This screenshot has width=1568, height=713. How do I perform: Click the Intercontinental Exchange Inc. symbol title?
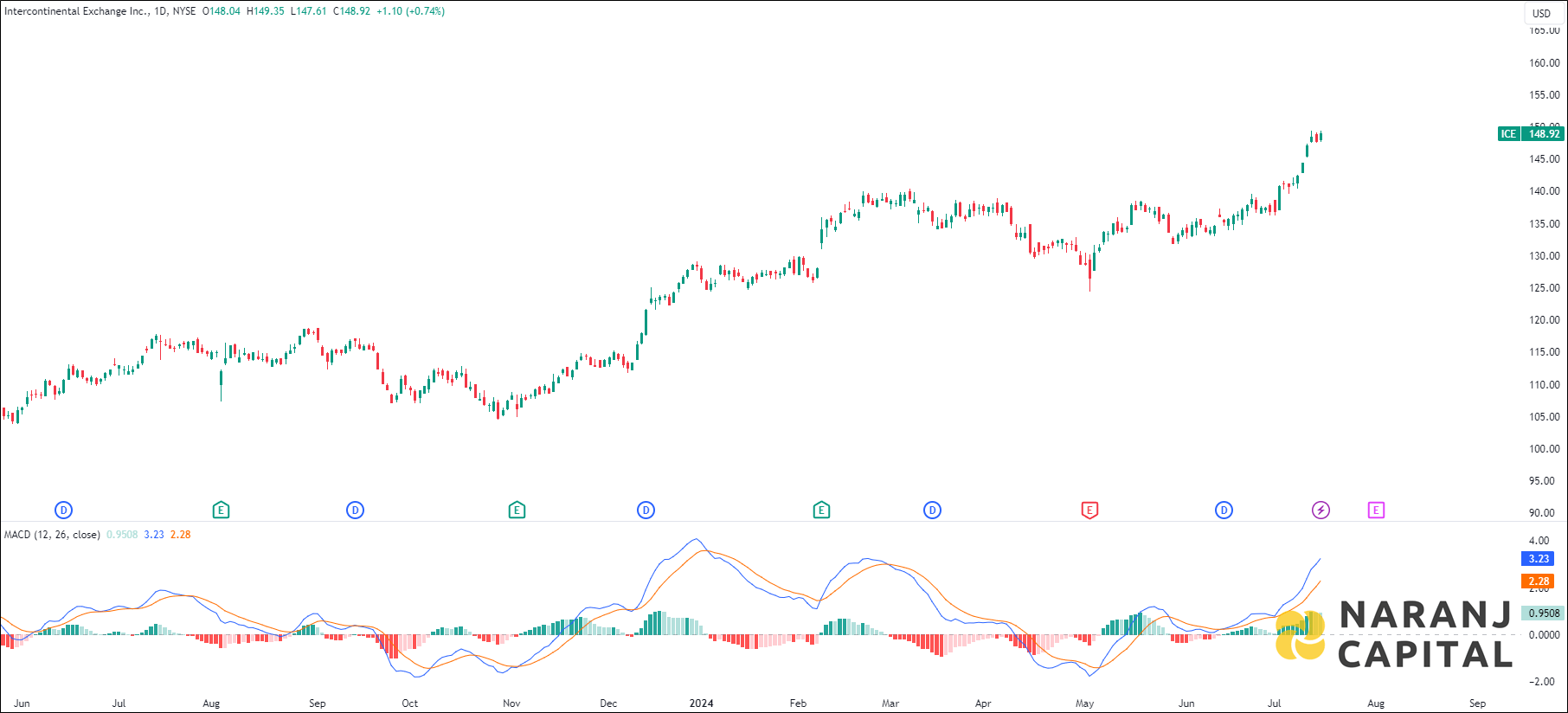tap(76, 11)
